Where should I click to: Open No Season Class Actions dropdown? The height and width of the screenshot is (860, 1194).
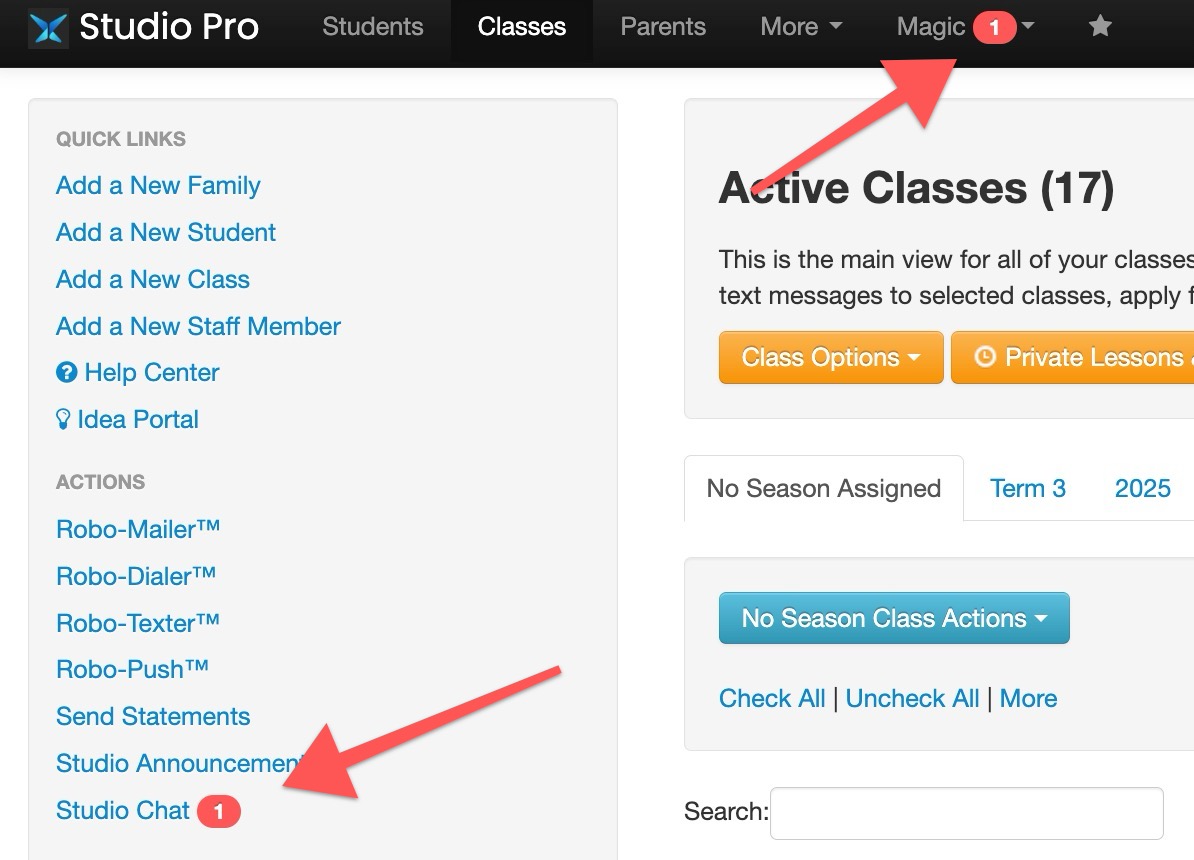(894, 618)
